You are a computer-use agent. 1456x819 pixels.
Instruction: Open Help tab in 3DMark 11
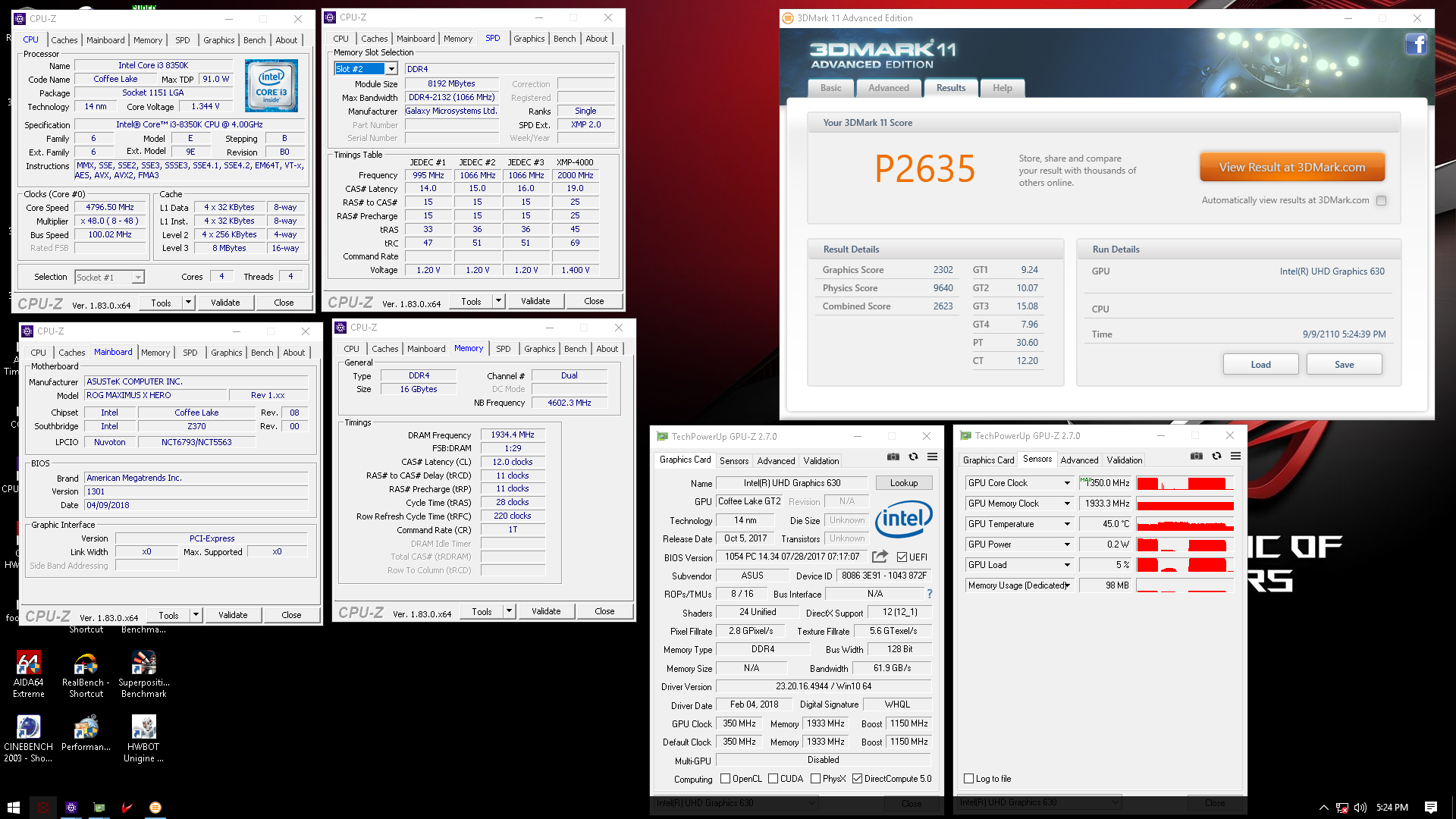1003,88
